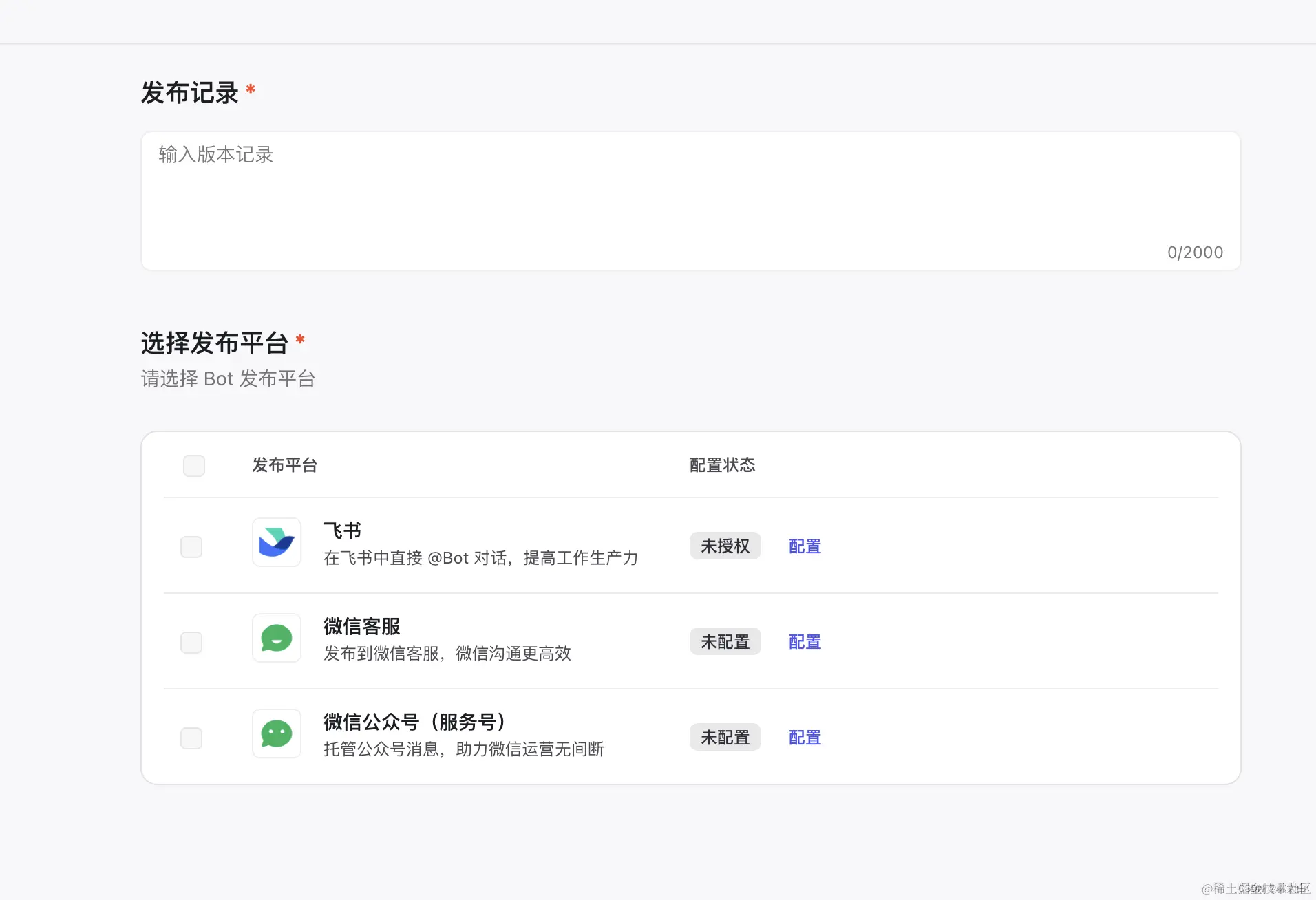This screenshot has height=900, width=1316.
Task: Click the 未配置 badge for 微信公众号
Action: click(725, 737)
